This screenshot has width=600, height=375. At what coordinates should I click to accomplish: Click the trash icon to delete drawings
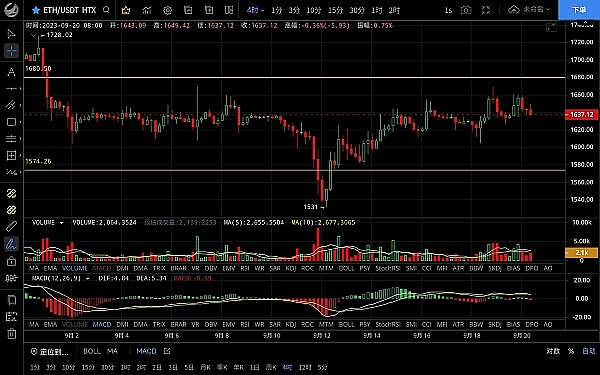(11, 334)
